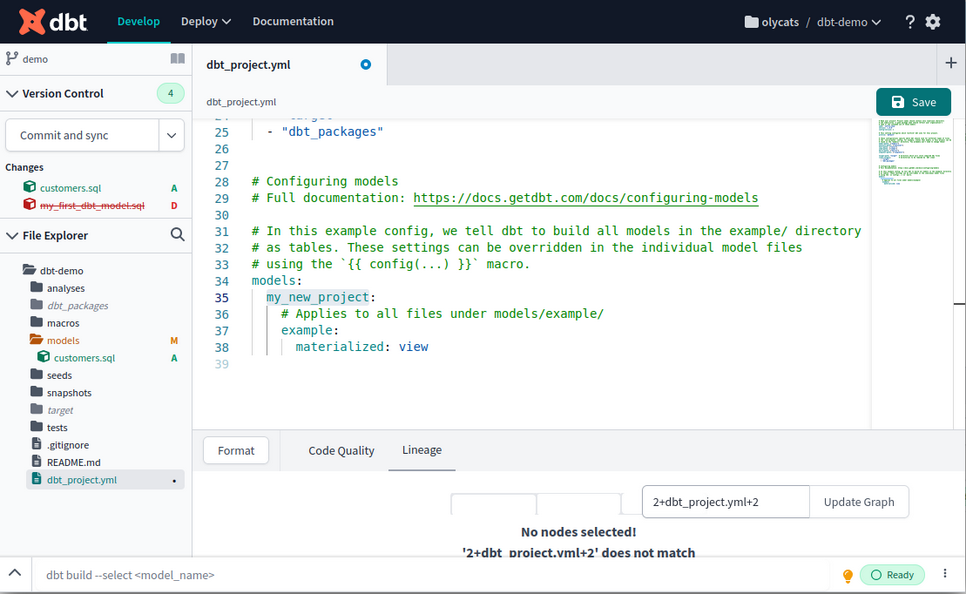Click the cube icon next to customers.sql in Changes

pos(29,187)
